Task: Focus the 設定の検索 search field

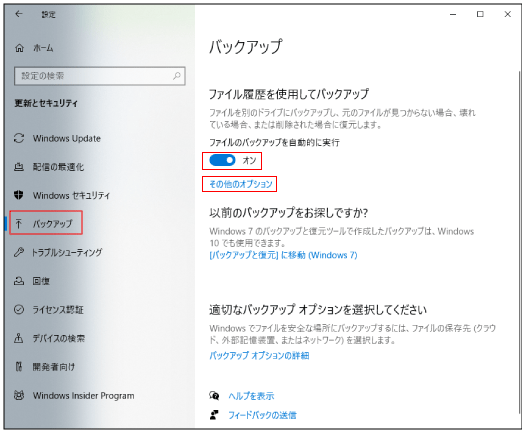Action: [x=100, y=76]
